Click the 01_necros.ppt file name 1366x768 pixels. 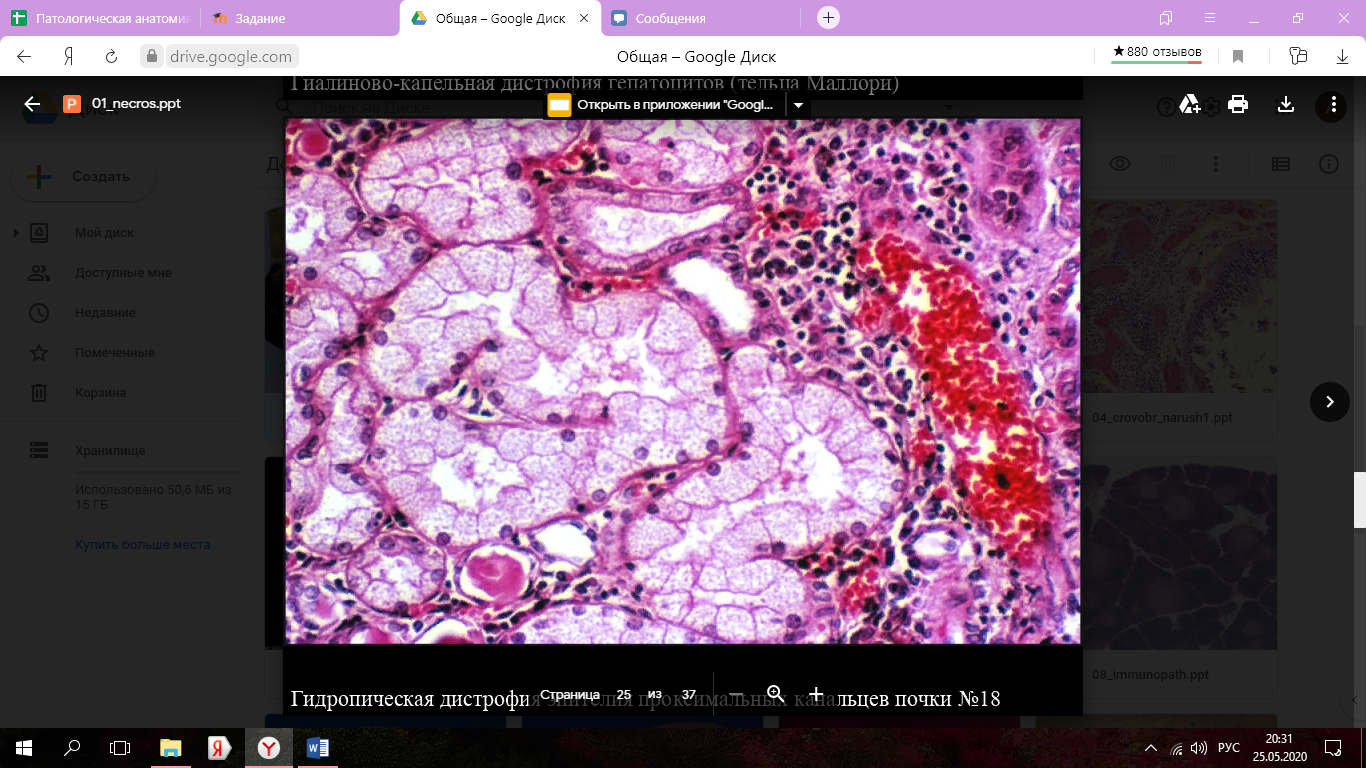click(136, 104)
